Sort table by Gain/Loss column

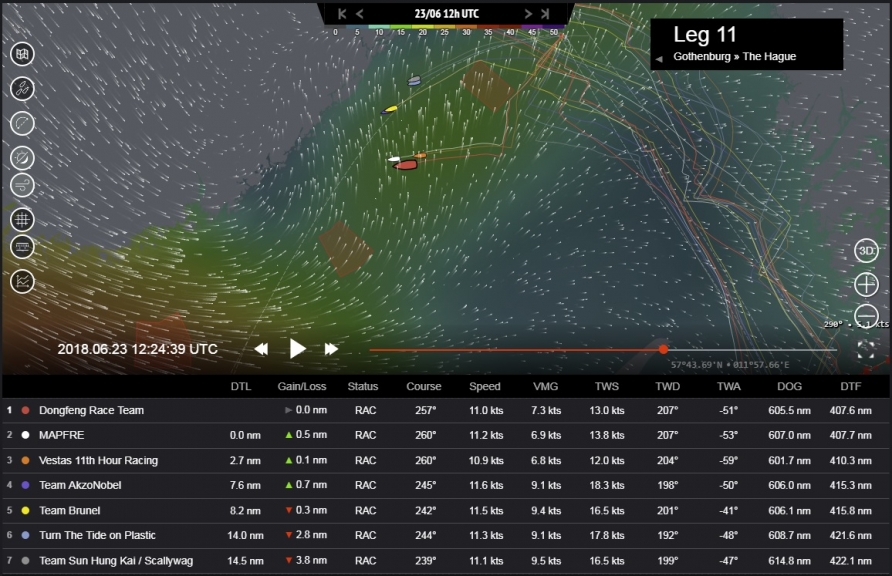click(302, 387)
